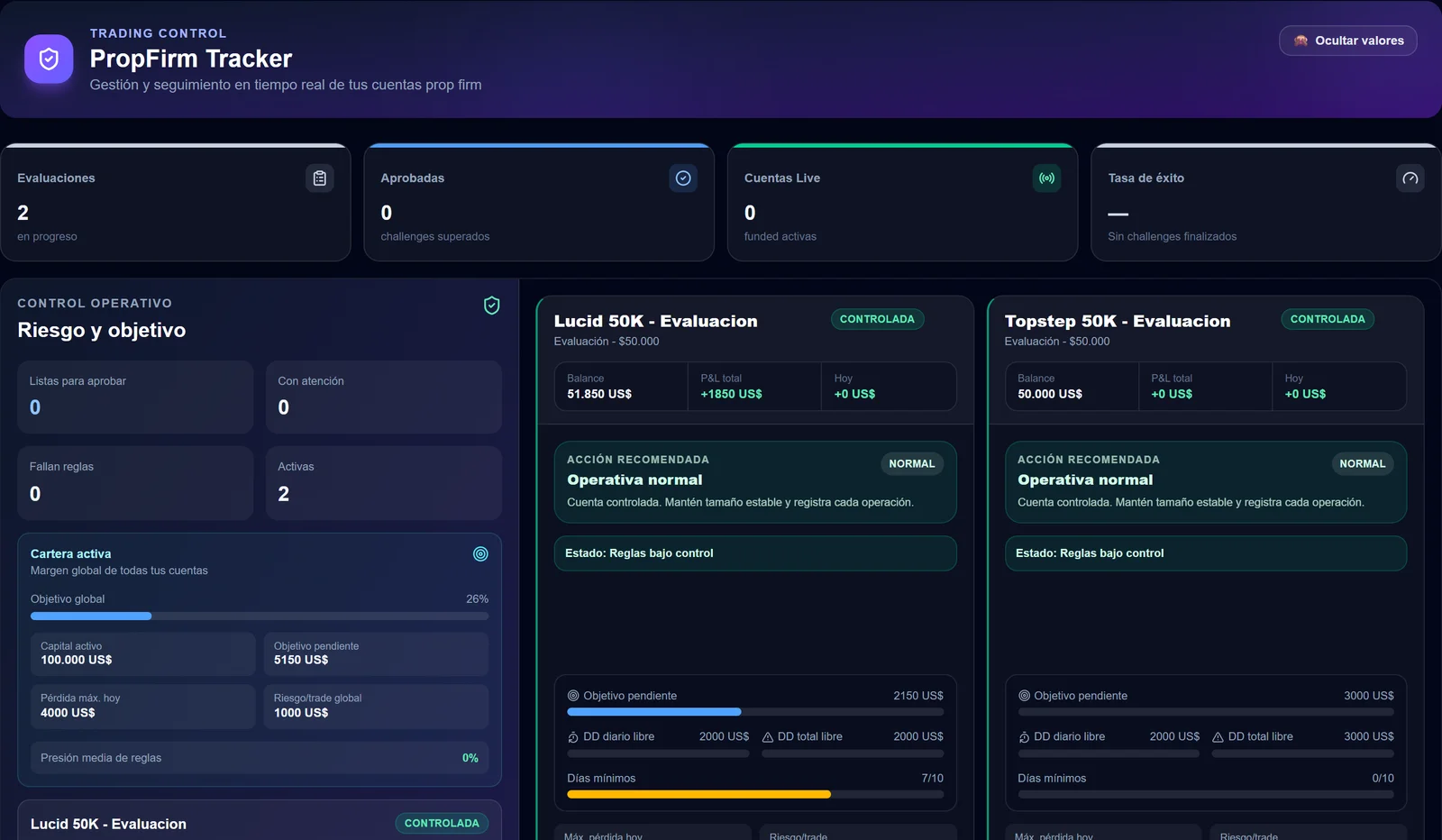This screenshot has height=840, width=1442.
Task: Click the NORMAL badge in Lucid recommended action
Action: click(912, 464)
